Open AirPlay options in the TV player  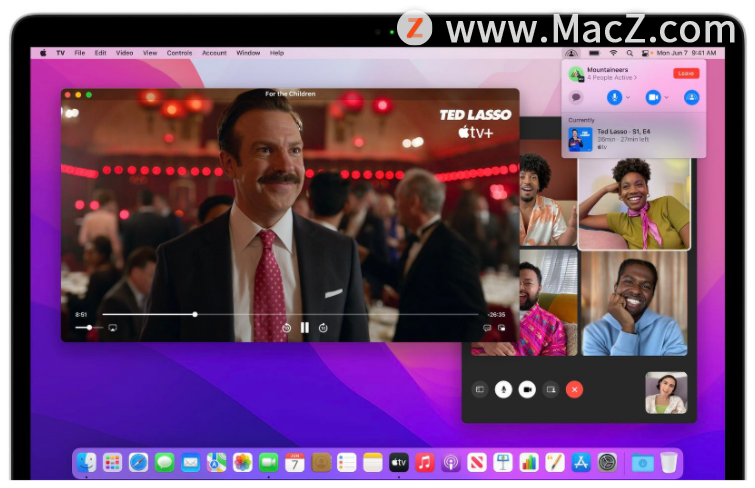coord(113,328)
